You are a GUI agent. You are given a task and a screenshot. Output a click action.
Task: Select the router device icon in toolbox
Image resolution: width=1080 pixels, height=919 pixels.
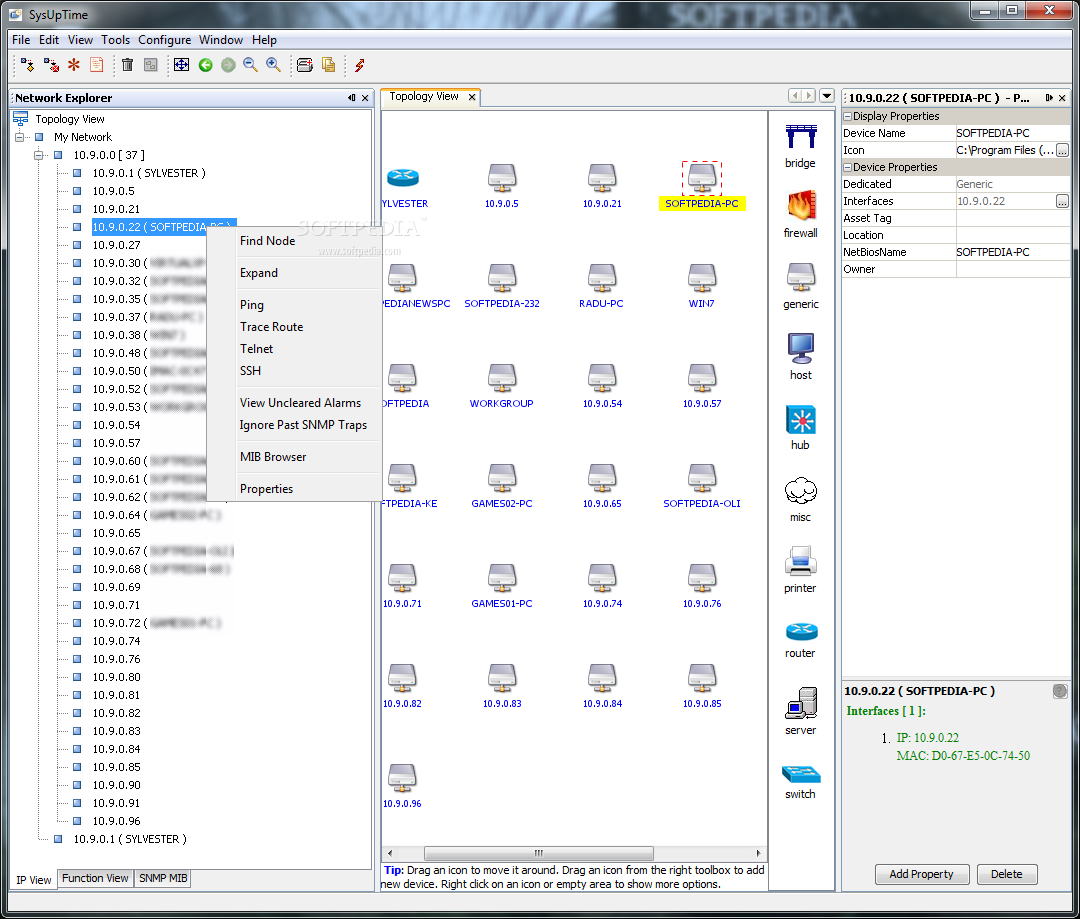pos(801,631)
